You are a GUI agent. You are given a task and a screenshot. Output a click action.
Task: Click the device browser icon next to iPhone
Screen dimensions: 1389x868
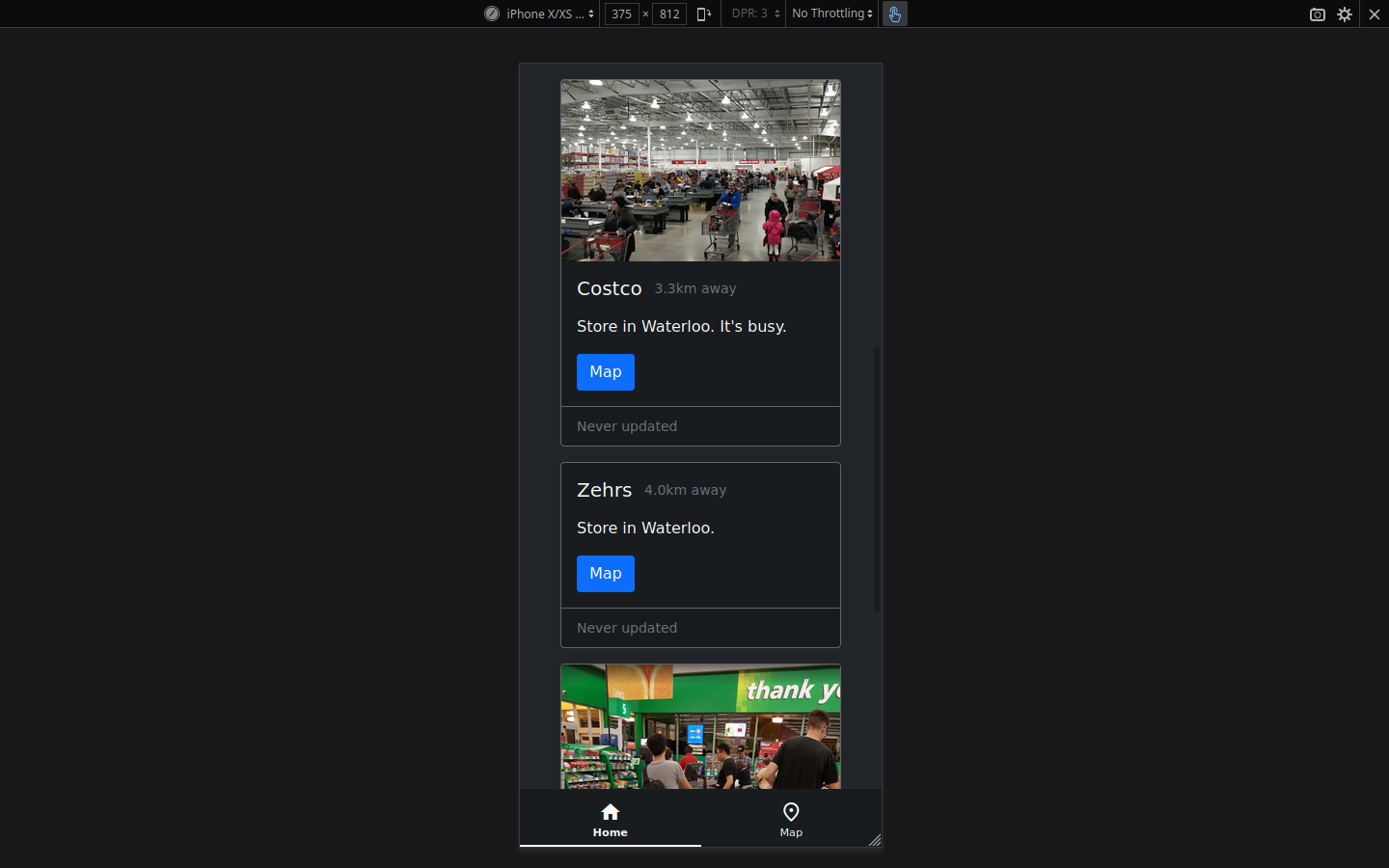(492, 14)
